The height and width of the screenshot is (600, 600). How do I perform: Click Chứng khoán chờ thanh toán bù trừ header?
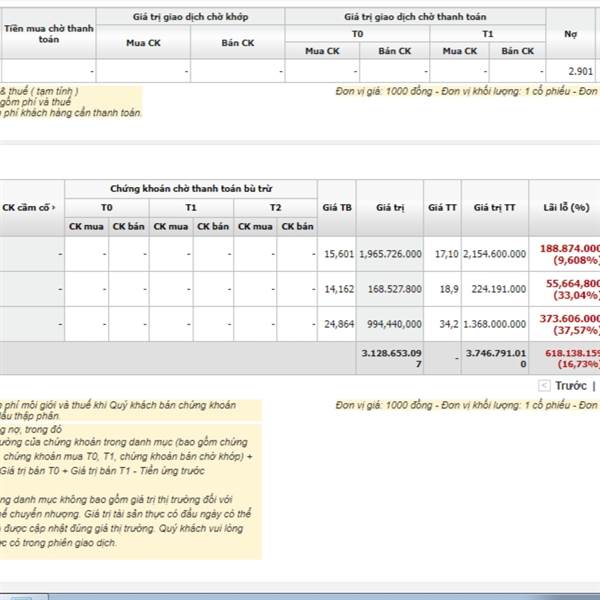191,188
